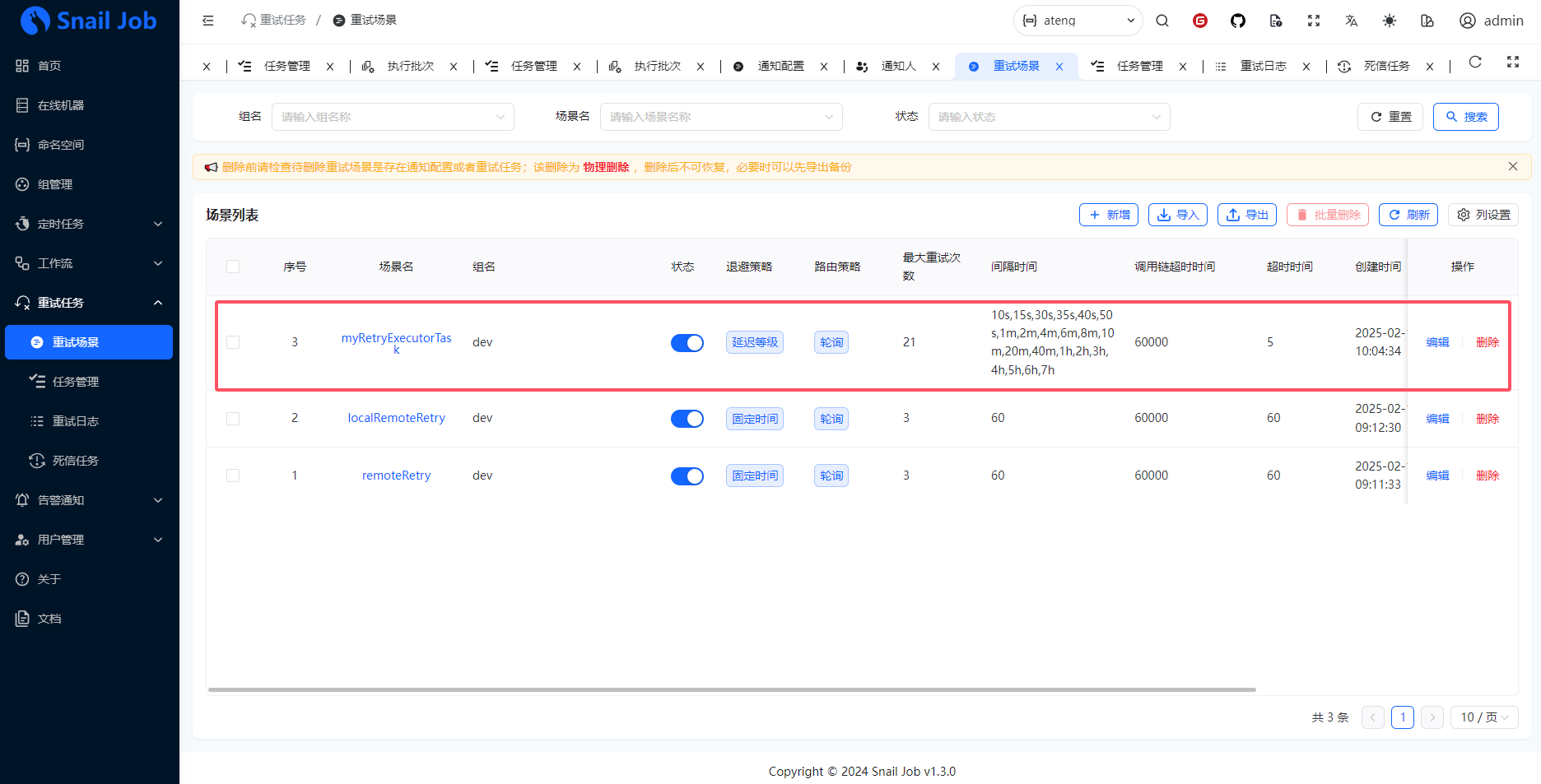The width and height of the screenshot is (1541, 784).
Task: Switch theme using the sun icon
Action: click(1389, 21)
